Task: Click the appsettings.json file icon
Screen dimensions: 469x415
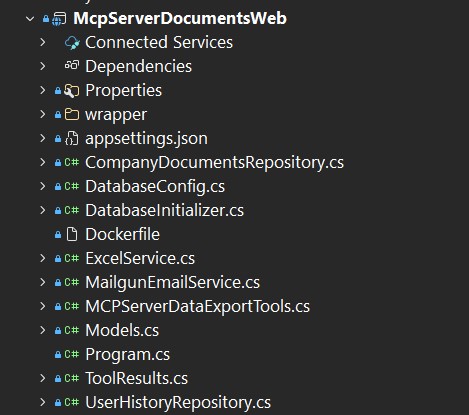Action: (72, 138)
